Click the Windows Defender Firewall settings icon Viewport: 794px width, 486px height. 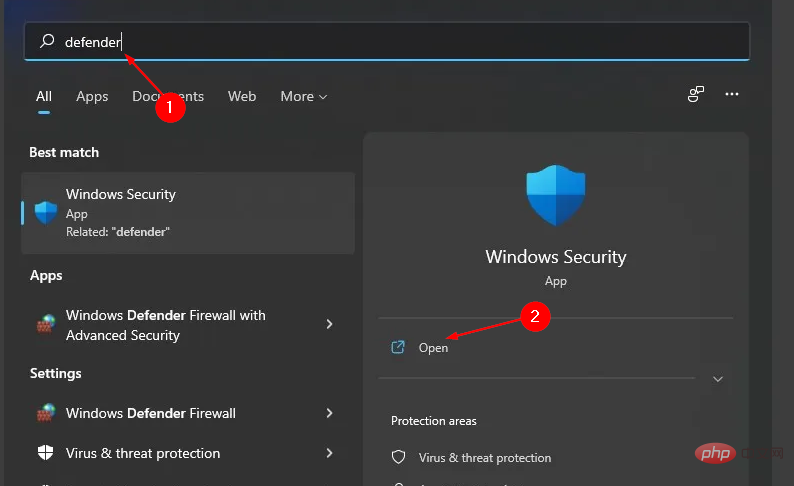pyautogui.click(x=46, y=413)
